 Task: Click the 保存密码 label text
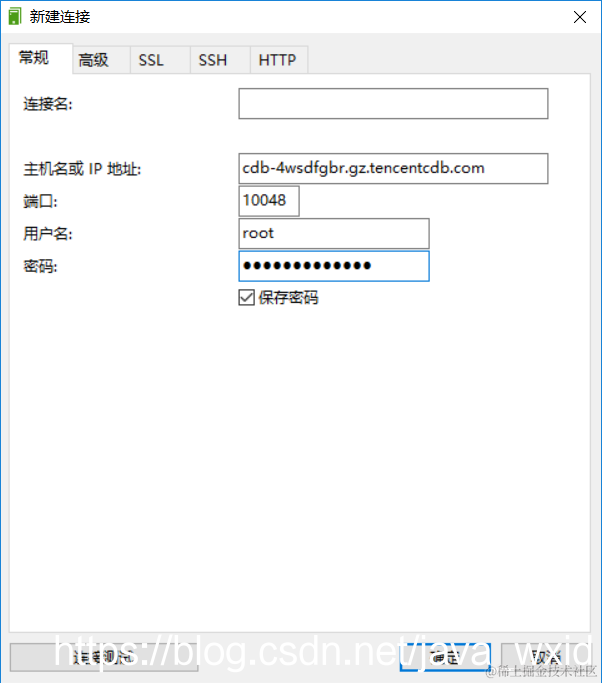coord(288,298)
